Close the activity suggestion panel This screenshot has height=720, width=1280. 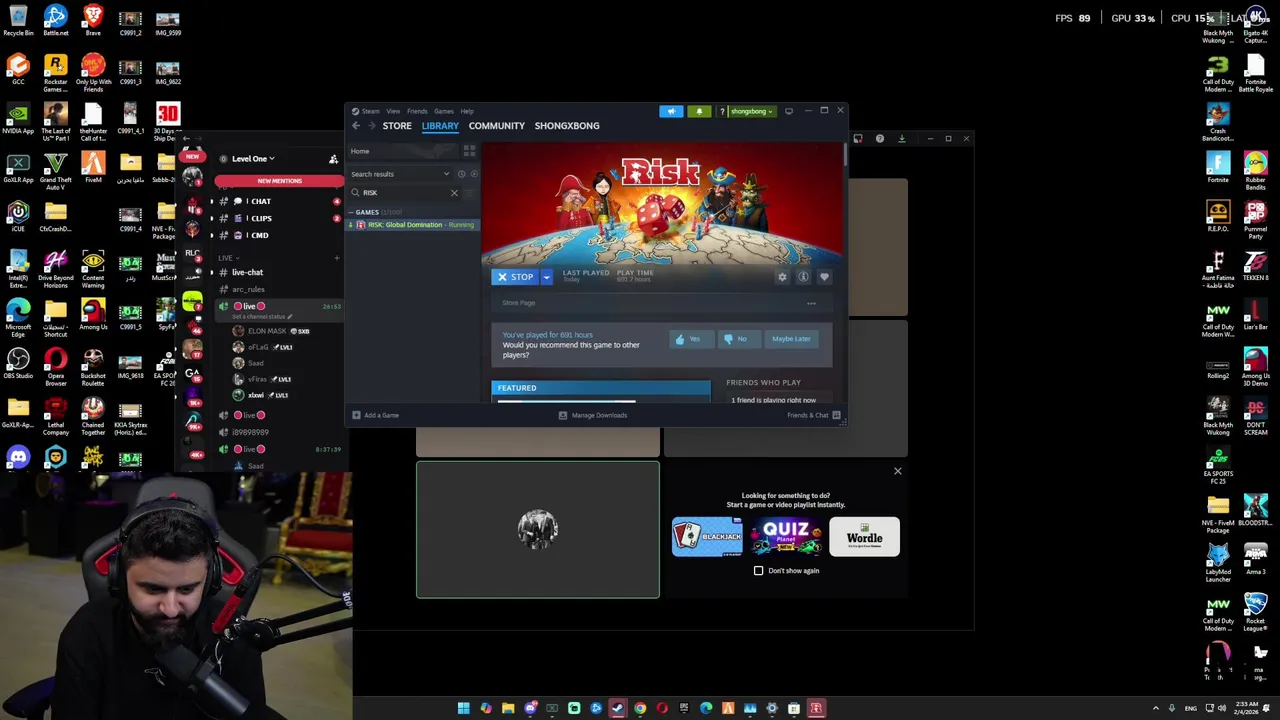(897, 471)
